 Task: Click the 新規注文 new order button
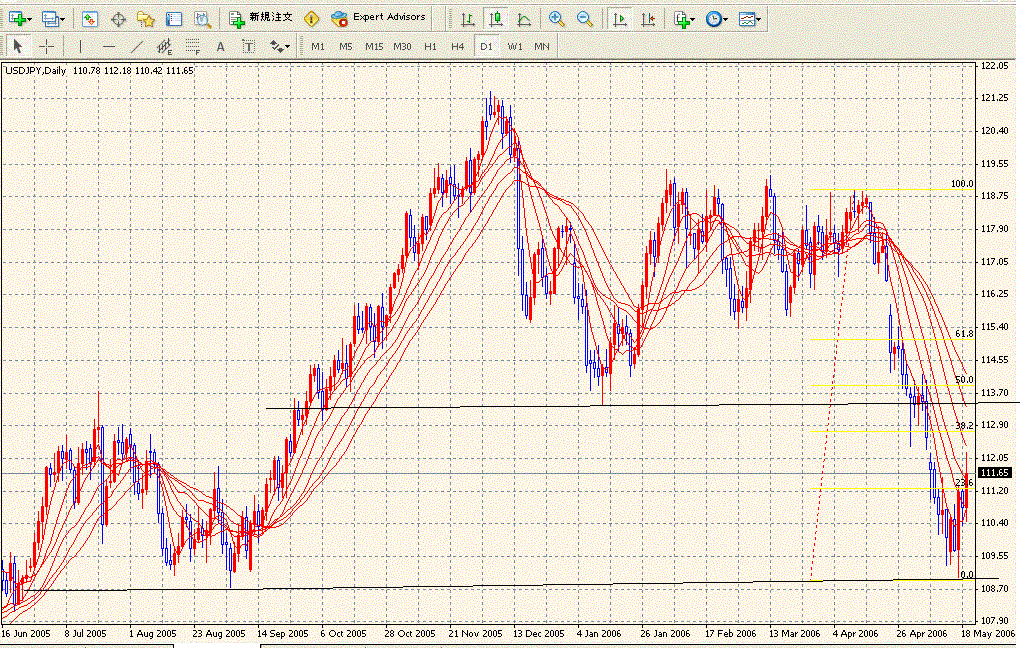[262, 18]
